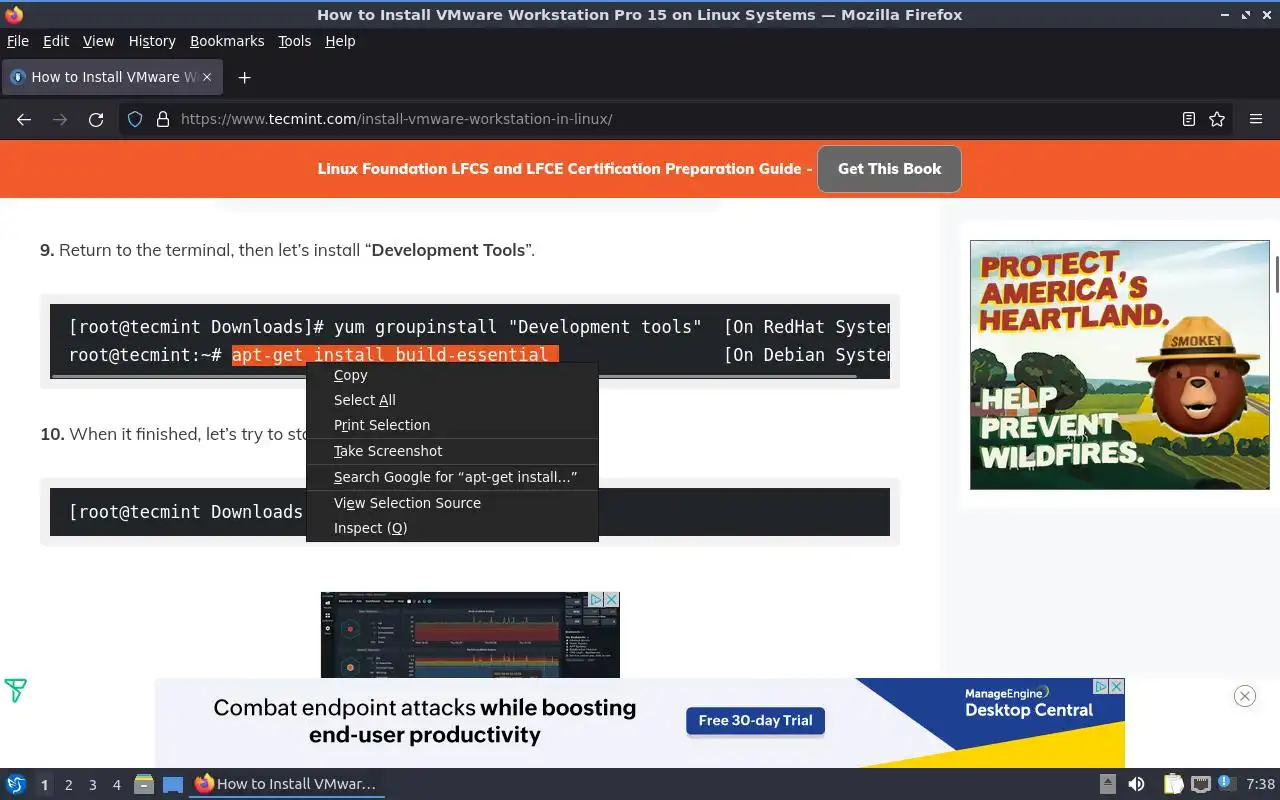Open the File menu

click(x=18, y=41)
